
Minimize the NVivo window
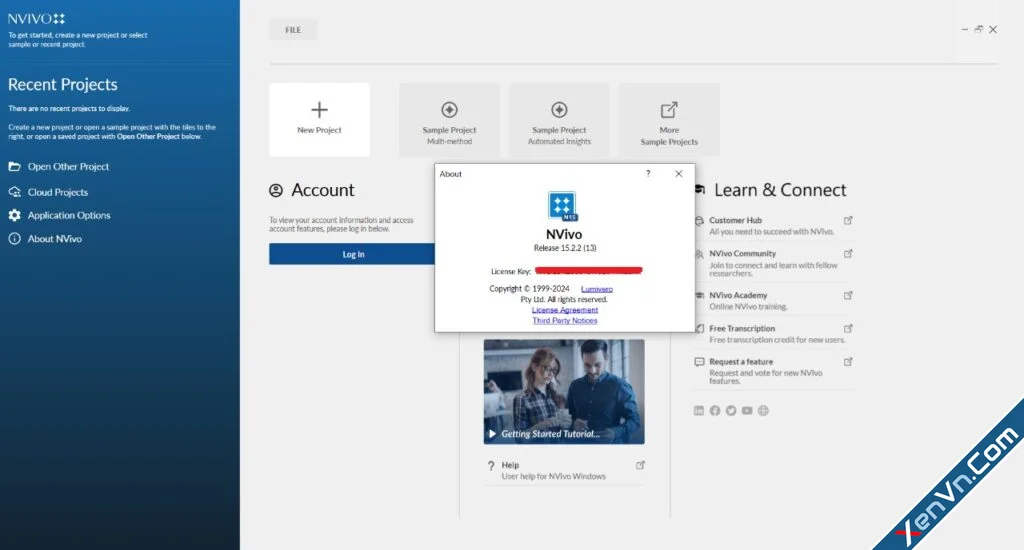click(x=965, y=29)
